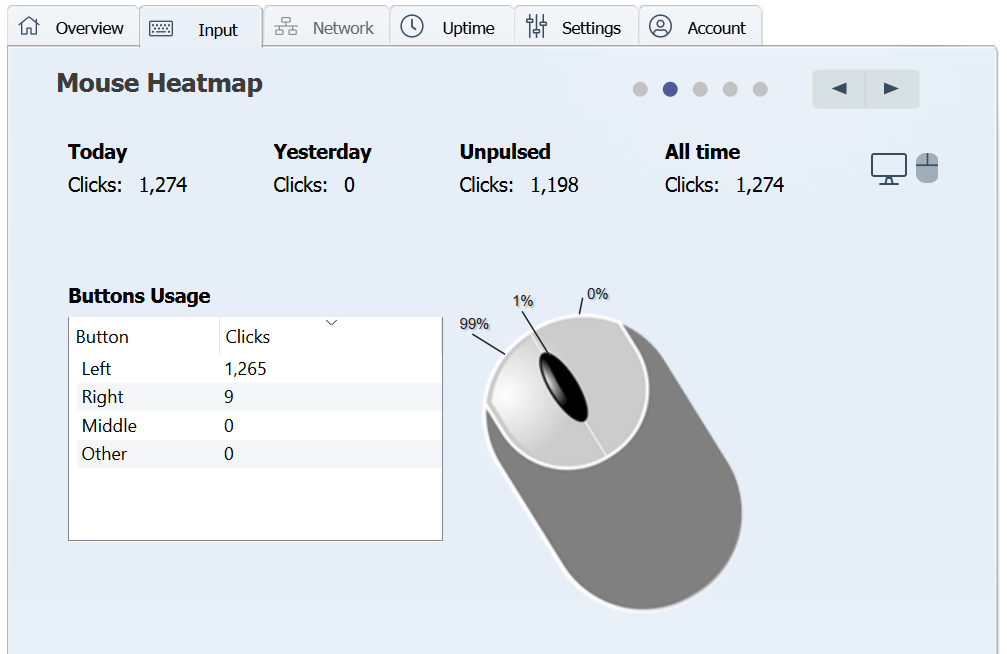Click the 99% label on mouse diagram
The height and width of the screenshot is (654, 1007).
474,324
